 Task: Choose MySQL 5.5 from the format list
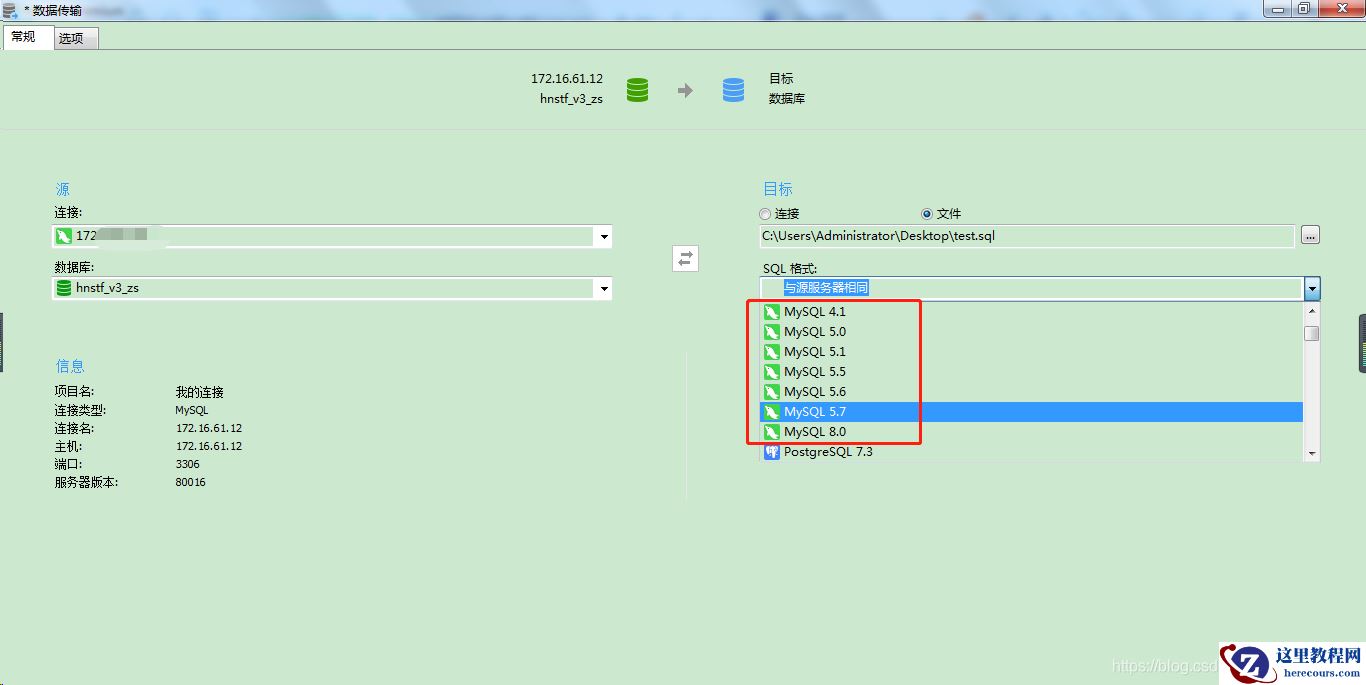click(x=1031, y=372)
